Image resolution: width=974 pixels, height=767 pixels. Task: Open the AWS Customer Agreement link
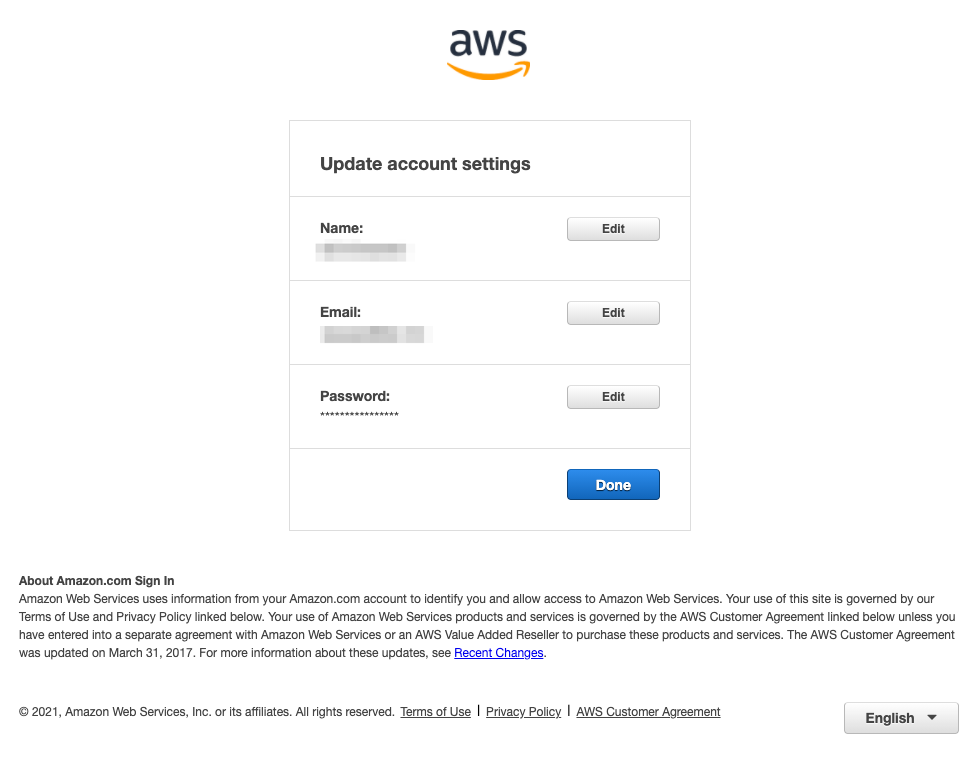pyautogui.click(x=648, y=712)
